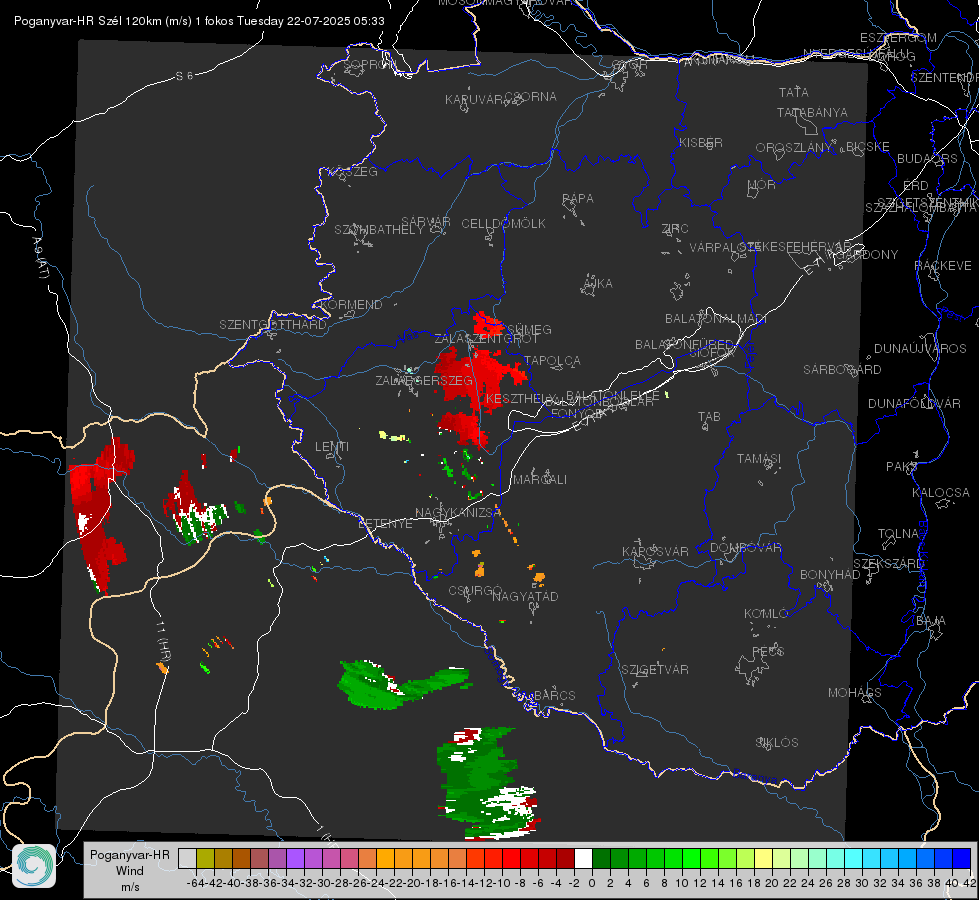Image resolution: width=979 pixels, height=900 pixels.
Task: Click the S 6 road label
Action: coord(184,76)
